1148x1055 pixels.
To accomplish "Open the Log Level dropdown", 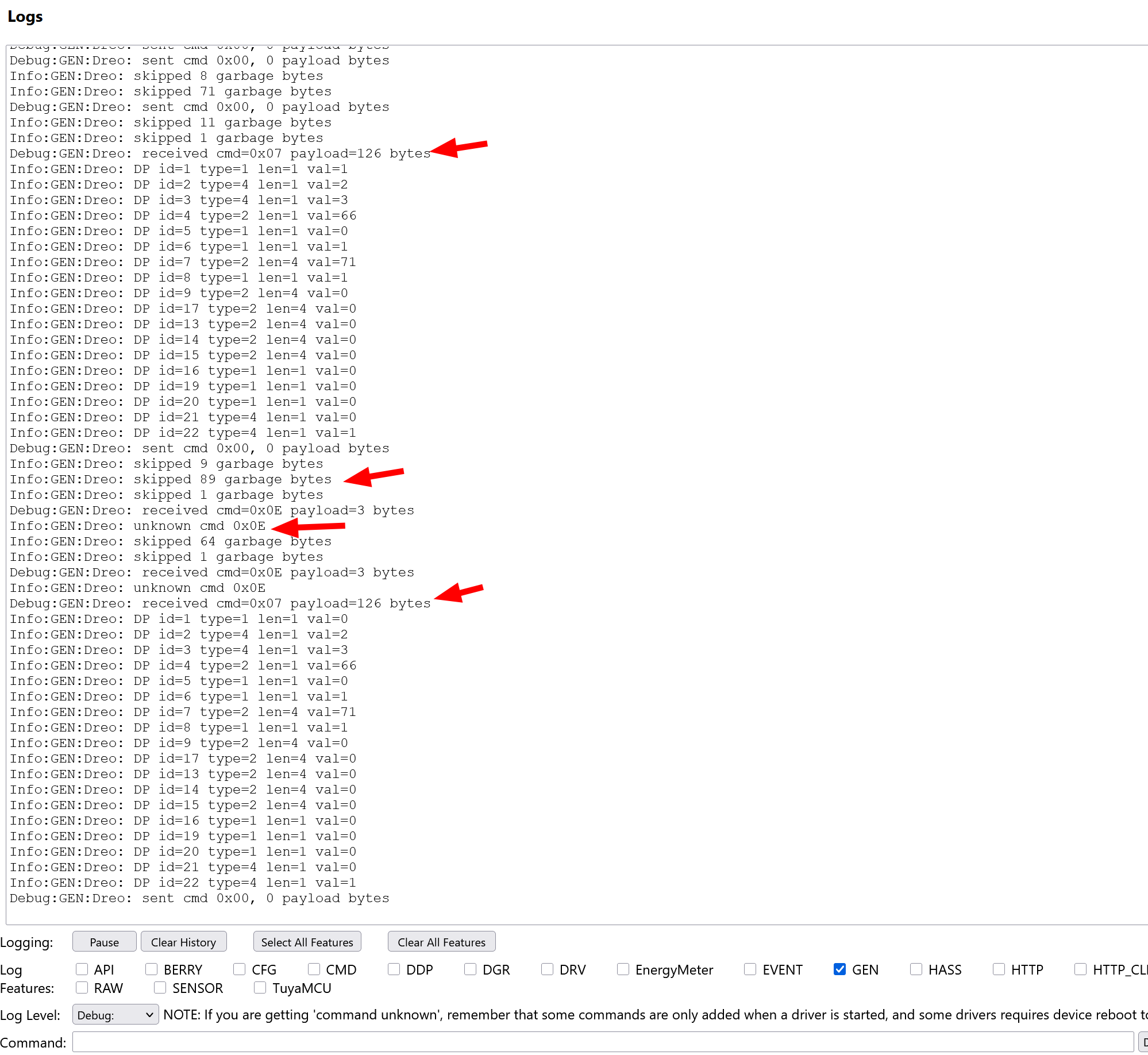I will (x=115, y=1015).
